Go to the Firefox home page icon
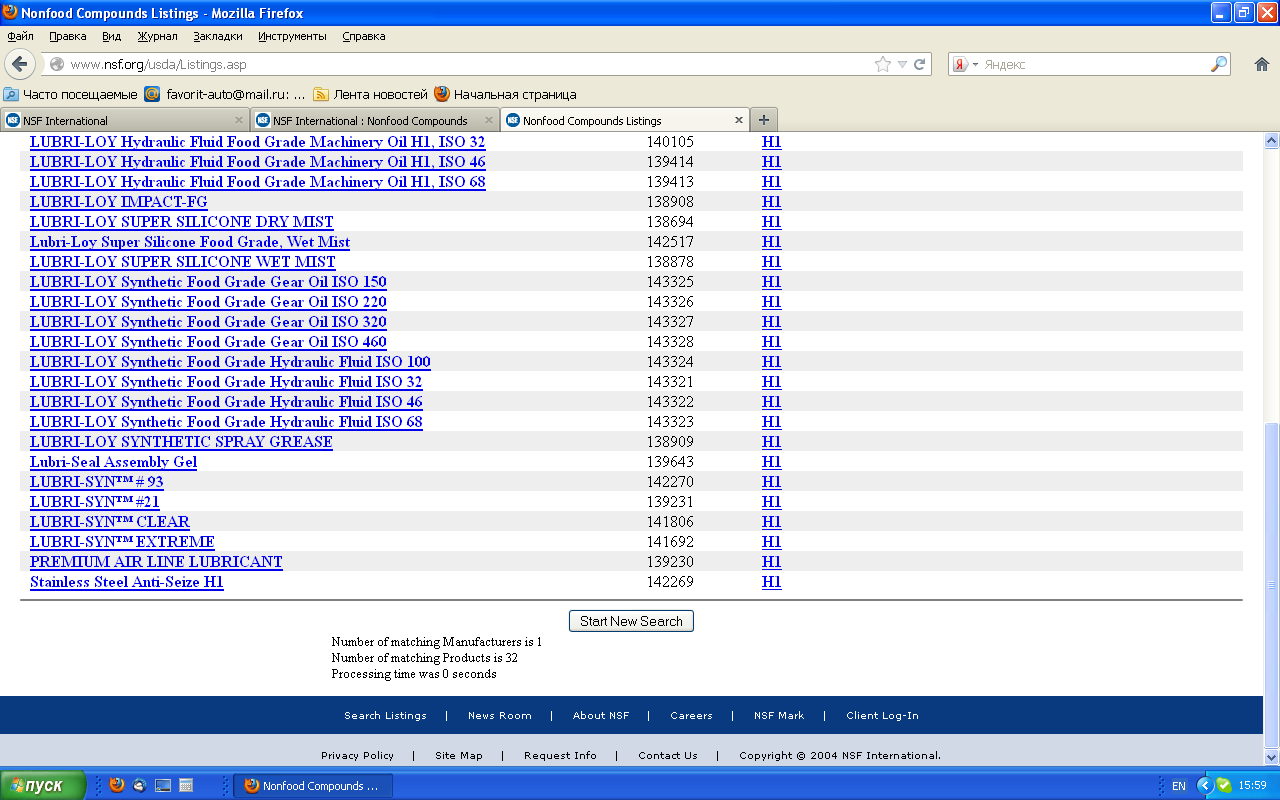The width and height of the screenshot is (1280, 800). point(1261,64)
